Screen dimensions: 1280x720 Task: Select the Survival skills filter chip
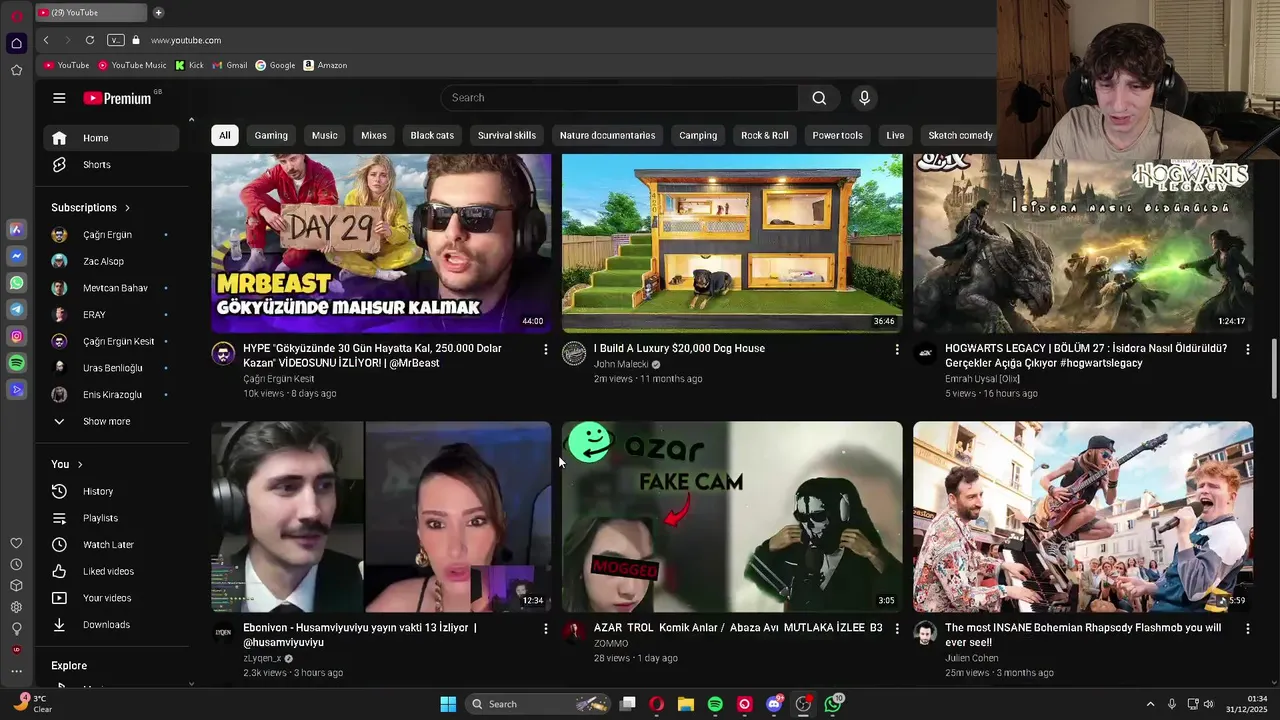[507, 135]
